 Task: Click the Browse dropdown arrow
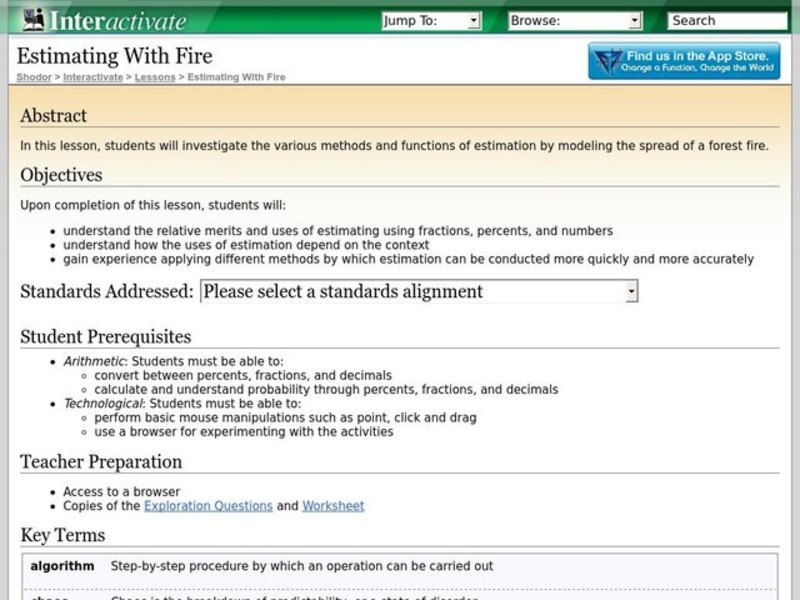click(x=634, y=19)
